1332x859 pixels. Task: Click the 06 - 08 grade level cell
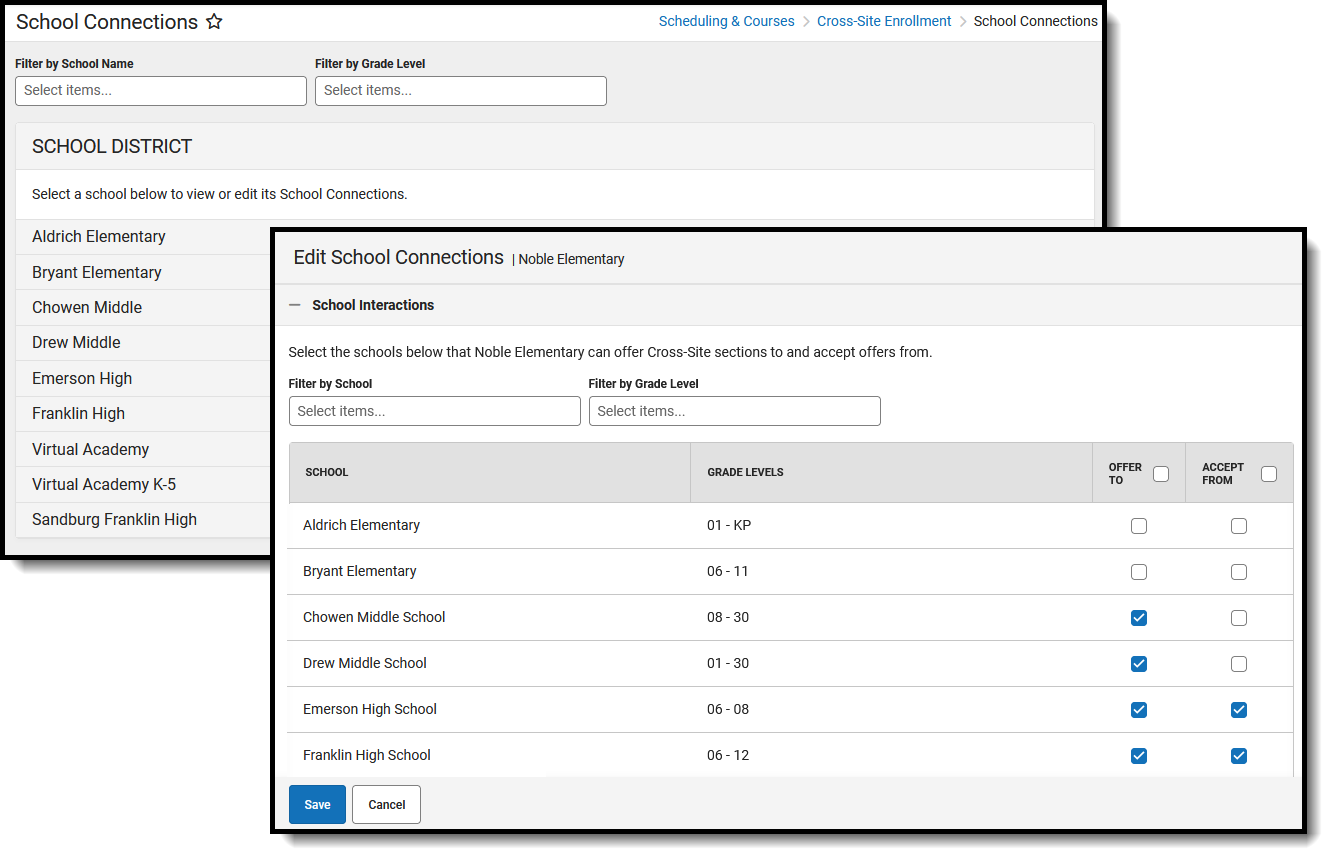(728, 710)
